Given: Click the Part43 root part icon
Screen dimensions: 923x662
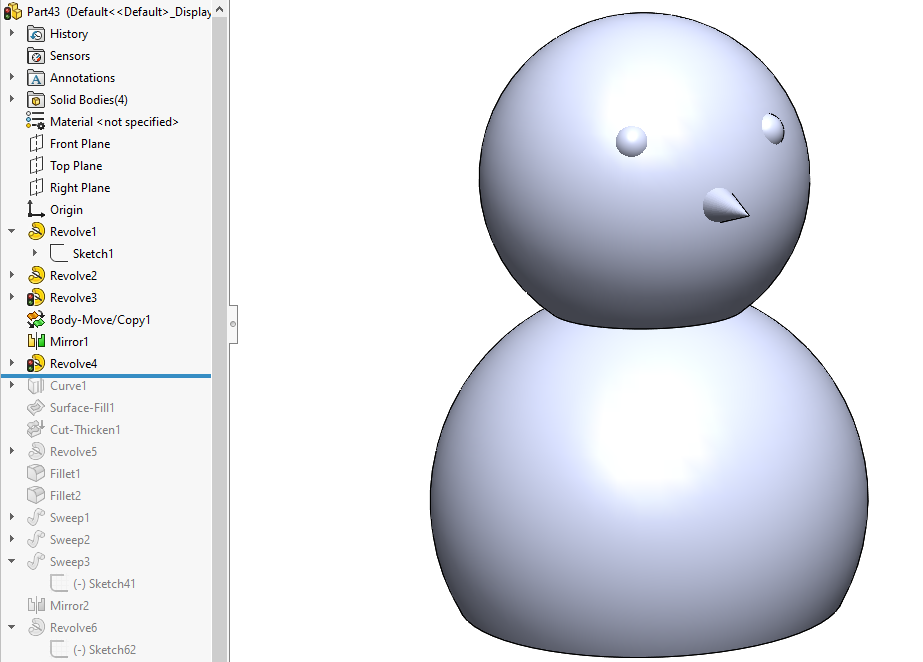Looking at the screenshot, I should click(x=13, y=11).
